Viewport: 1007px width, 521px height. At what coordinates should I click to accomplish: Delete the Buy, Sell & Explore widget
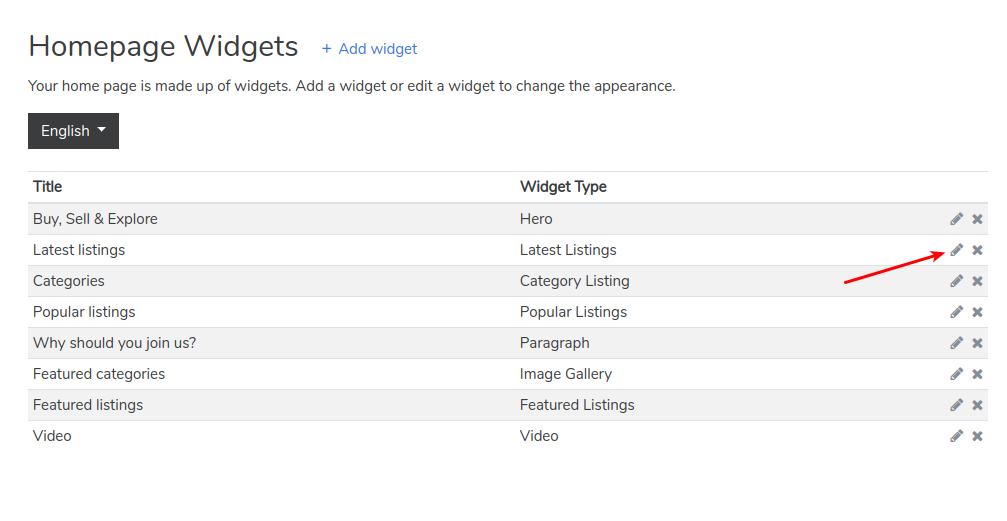pyautogui.click(x=978, y=219)
